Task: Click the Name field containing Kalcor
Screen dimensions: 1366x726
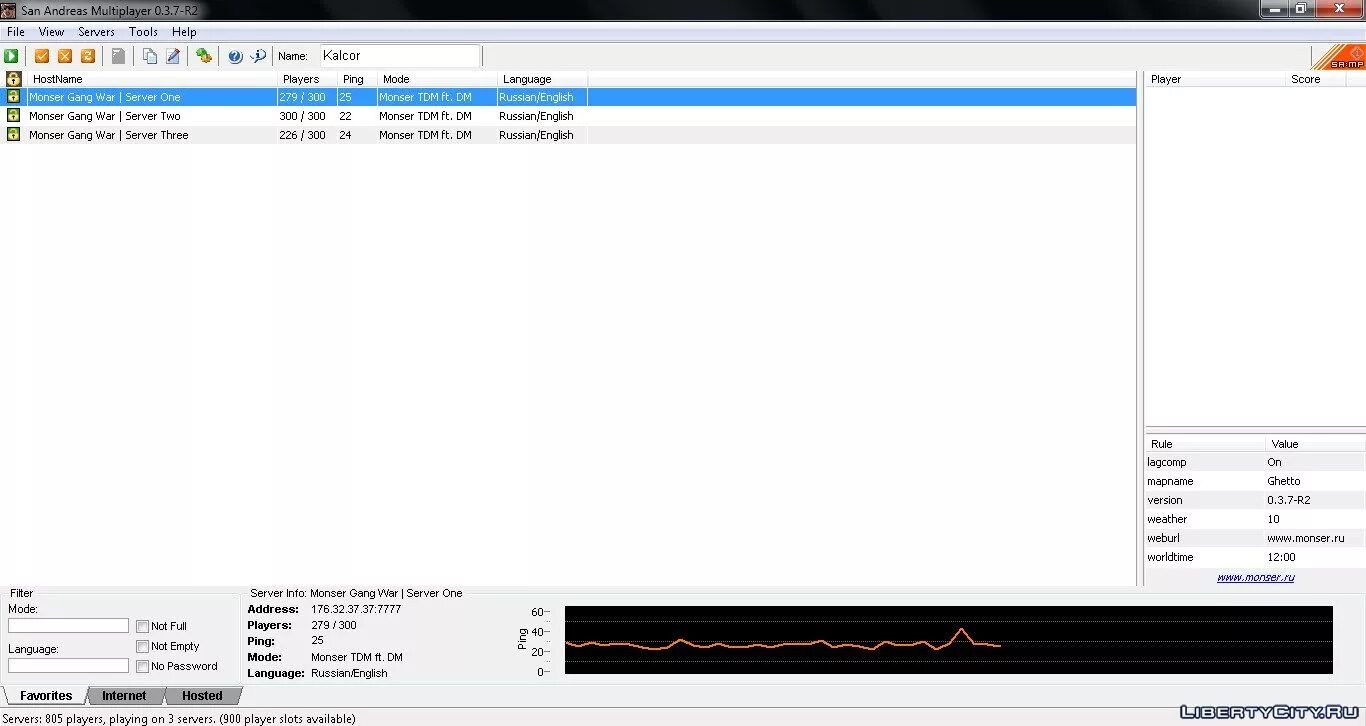Action: (400, 56)
